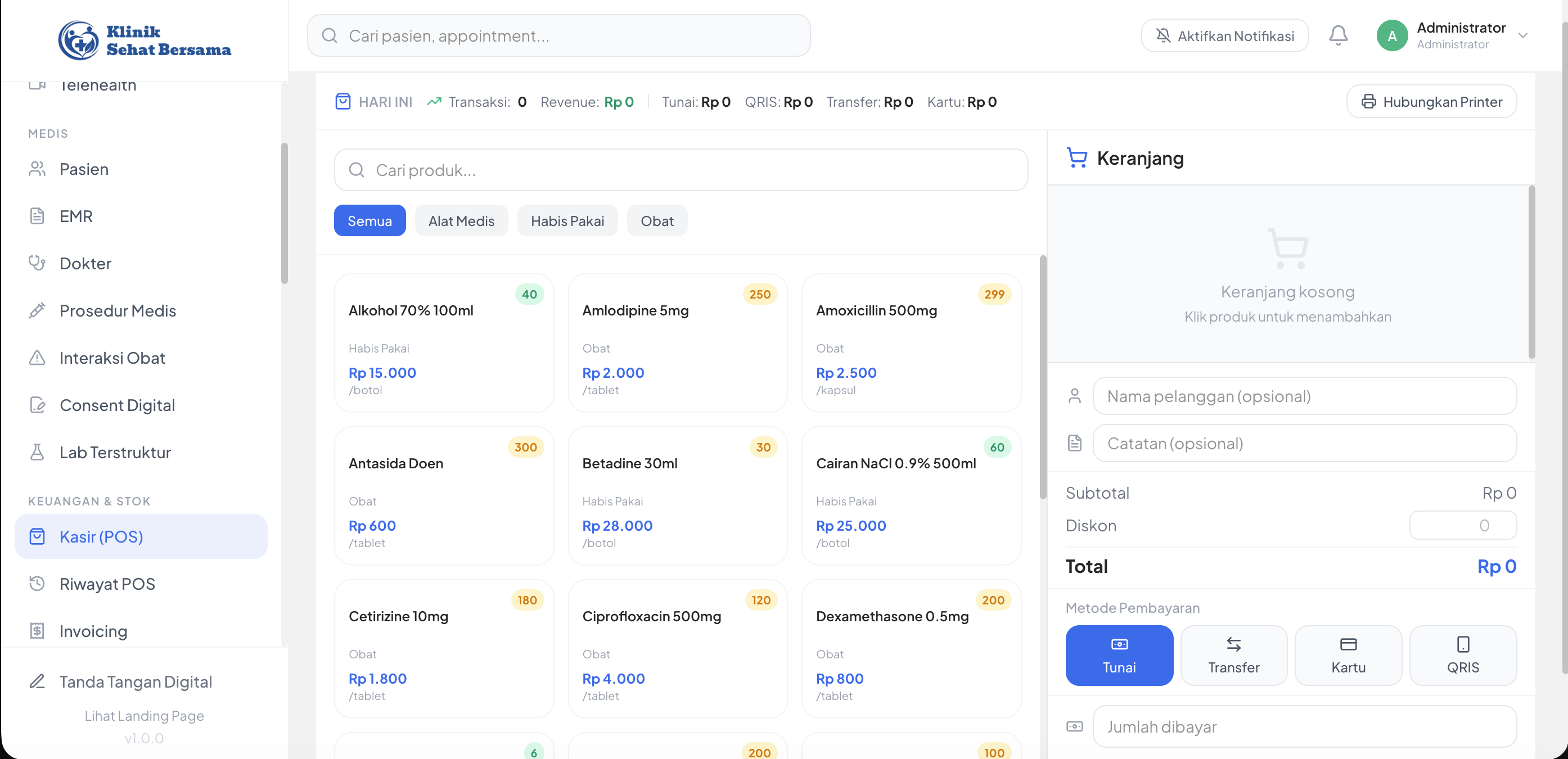Click the Riwayat POS history clock icon
Viewport: 1568px width, 759px height.
(37, 583)
